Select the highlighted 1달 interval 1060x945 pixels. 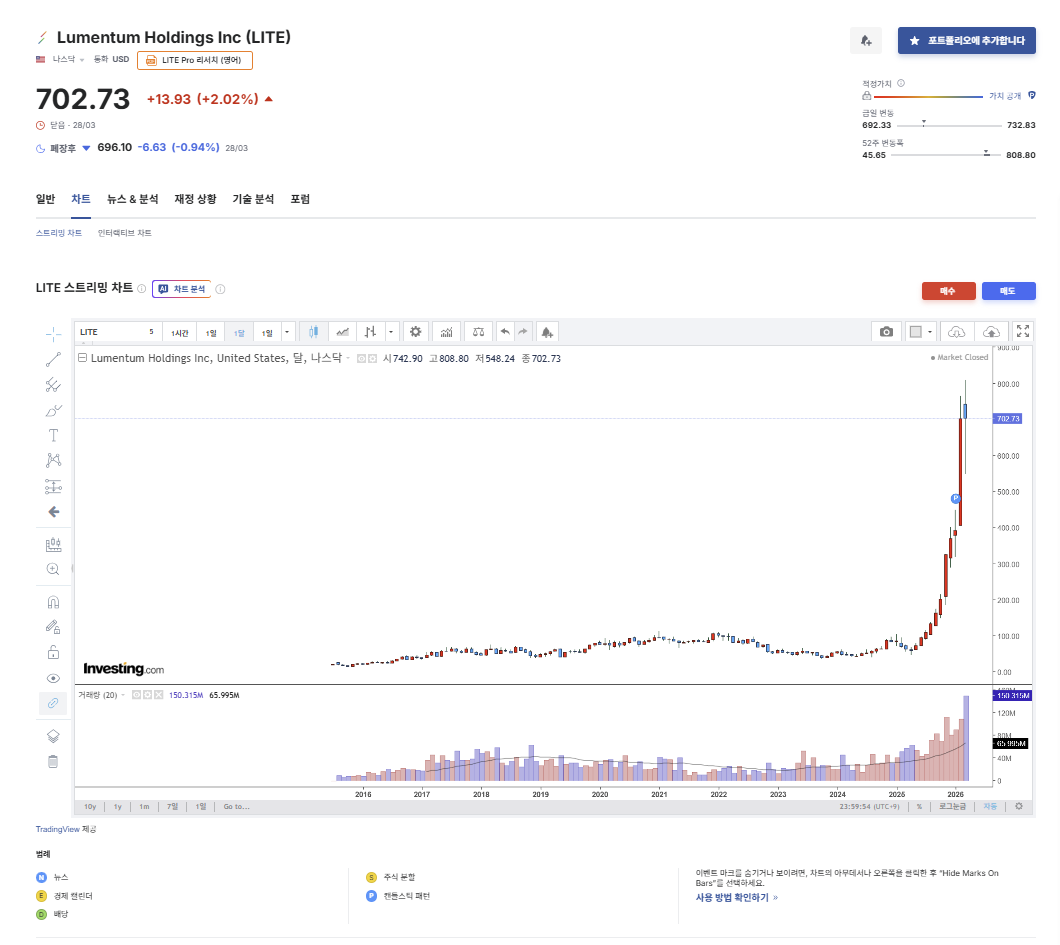click(239, 333)
